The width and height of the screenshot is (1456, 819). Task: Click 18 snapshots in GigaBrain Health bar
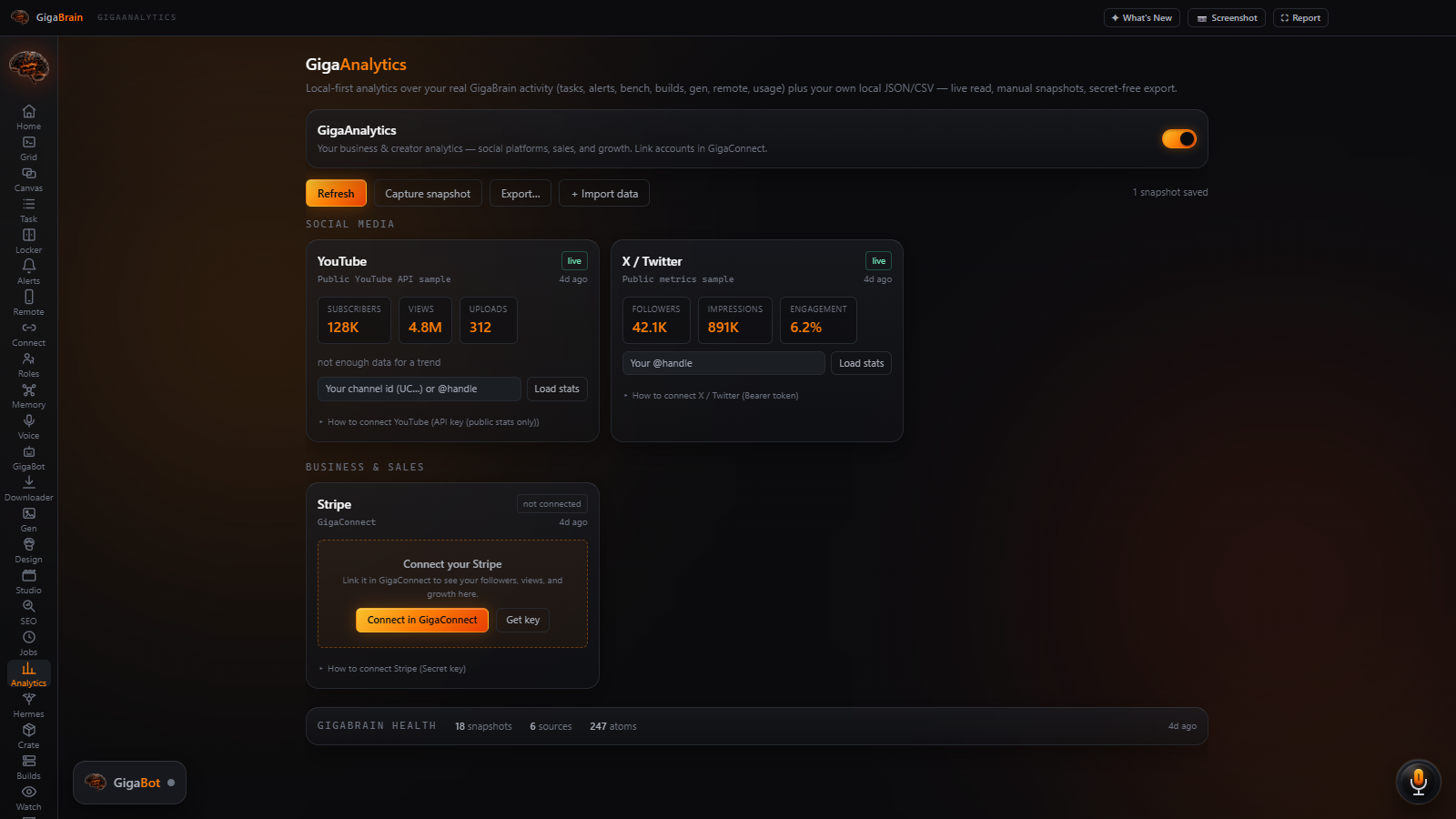[483, 726]
